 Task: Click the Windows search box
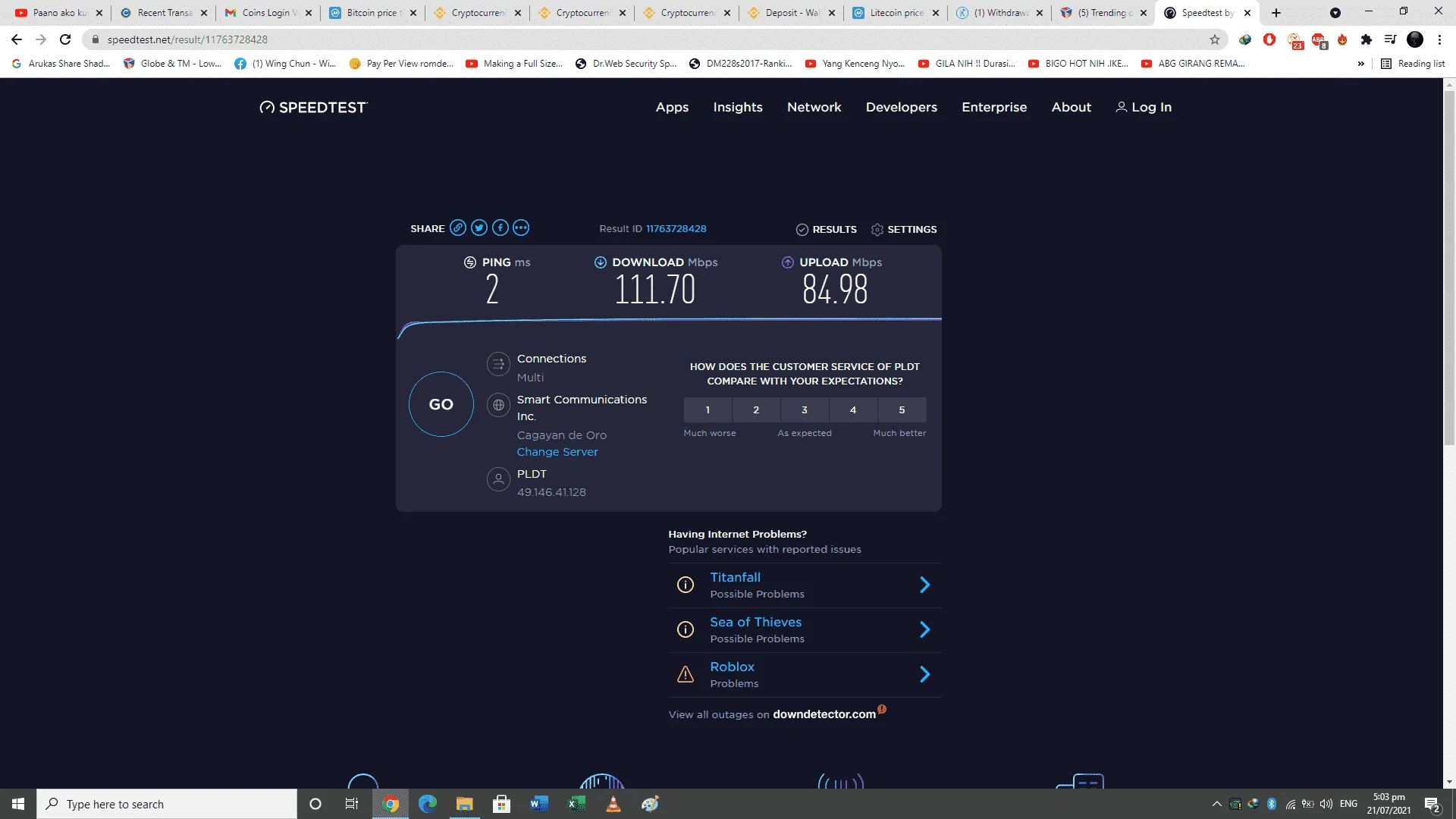167,804
